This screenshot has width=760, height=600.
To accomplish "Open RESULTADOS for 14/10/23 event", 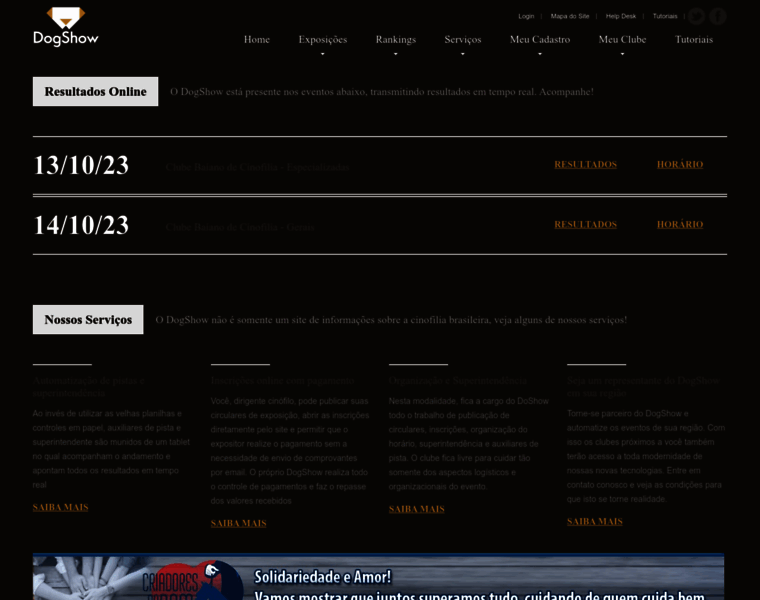I will point(586,225).
